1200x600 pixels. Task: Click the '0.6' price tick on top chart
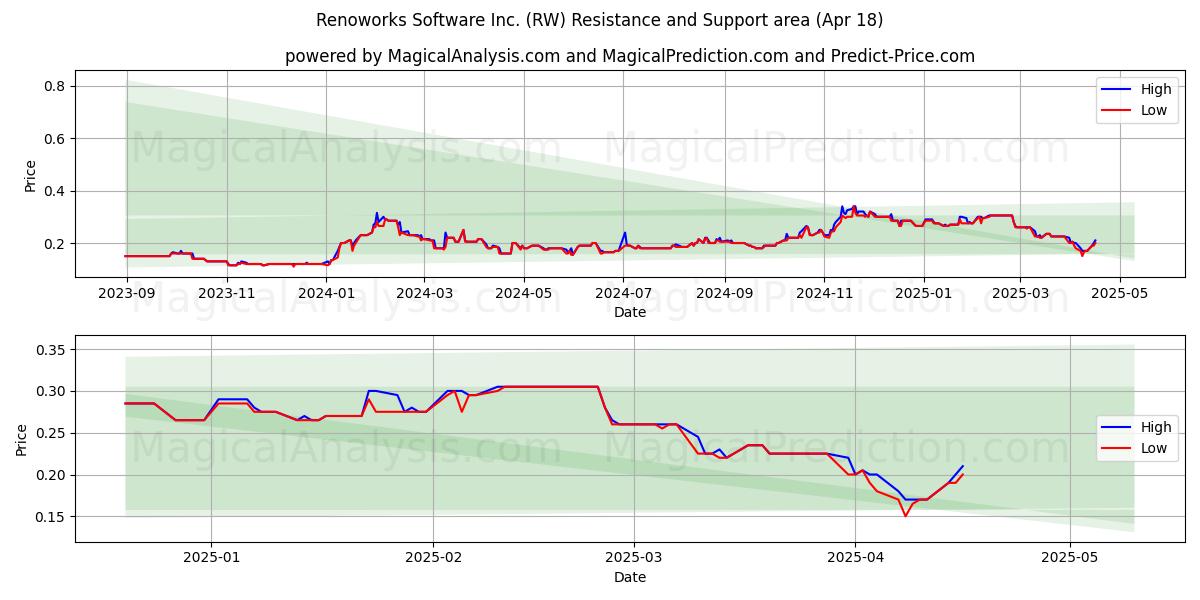tap(55, 139)
